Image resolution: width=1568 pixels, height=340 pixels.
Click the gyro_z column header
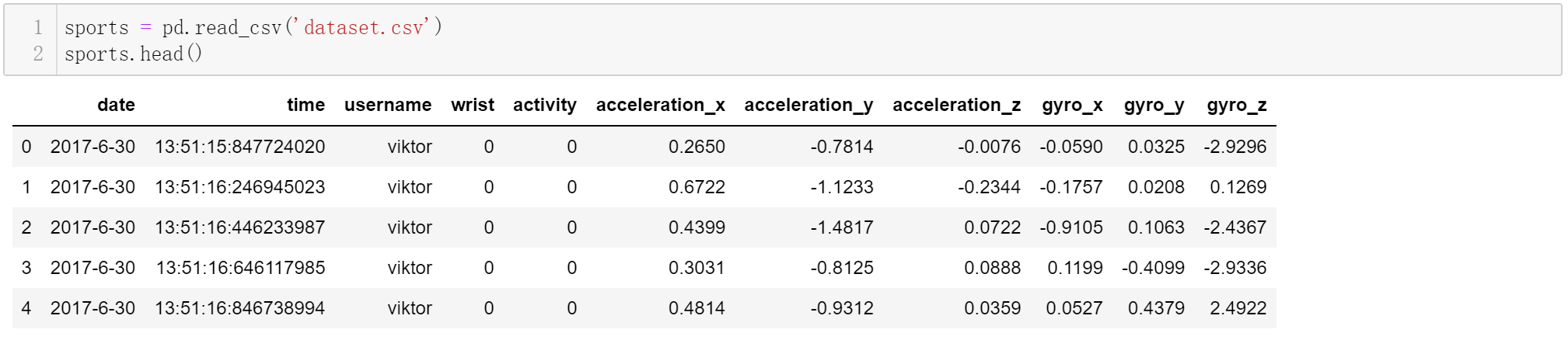coord(1237,106)
